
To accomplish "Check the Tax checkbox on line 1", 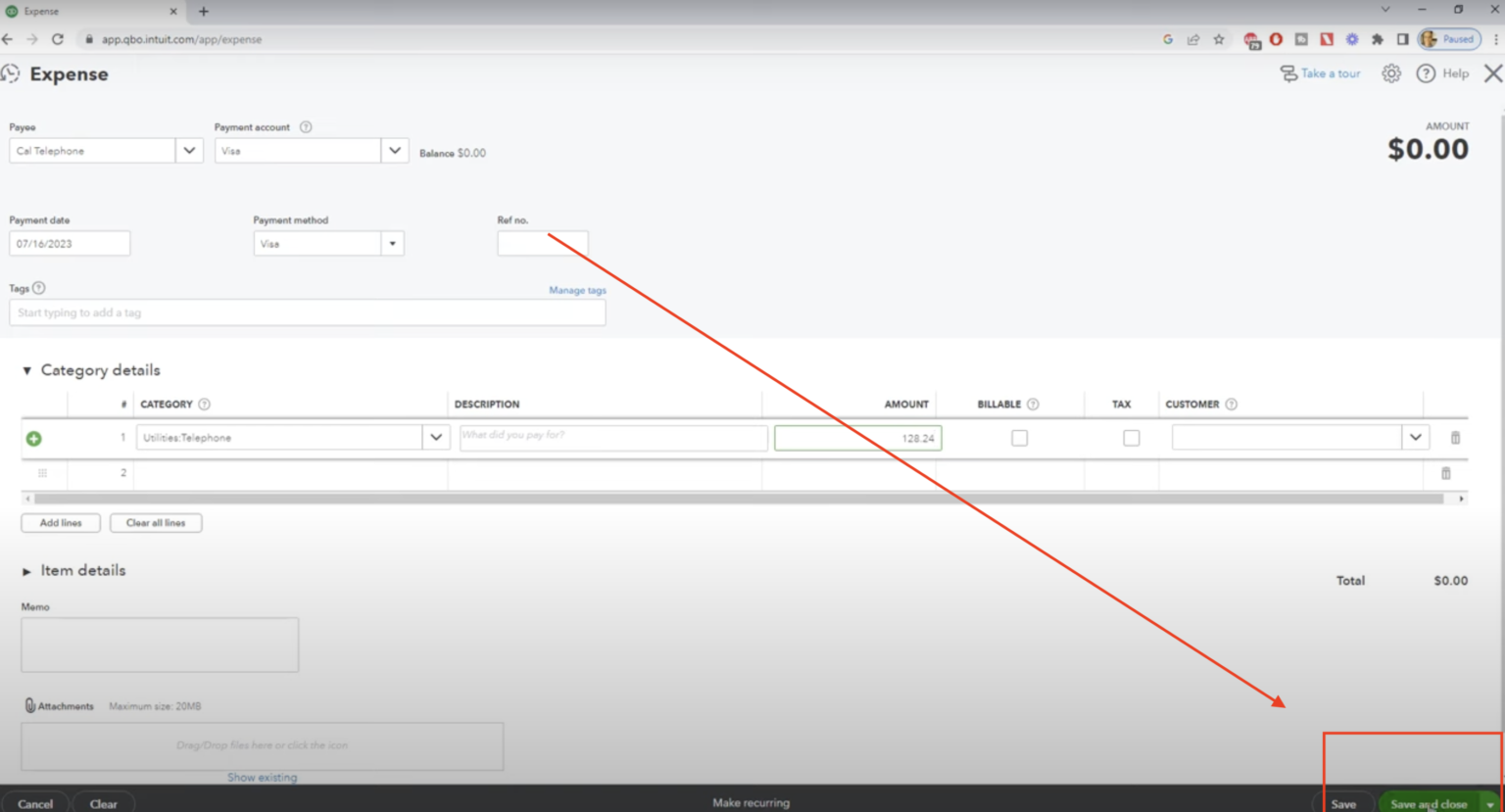I will [1131, 438].
